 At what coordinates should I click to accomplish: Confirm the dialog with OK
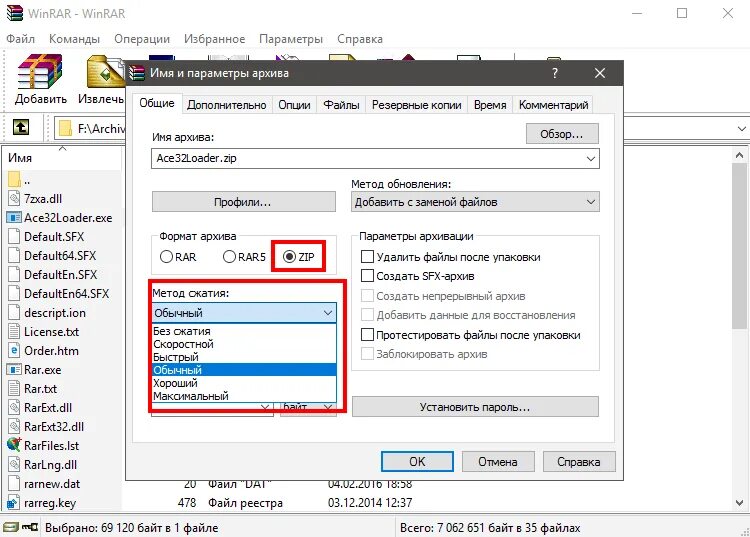click(417, 461)
